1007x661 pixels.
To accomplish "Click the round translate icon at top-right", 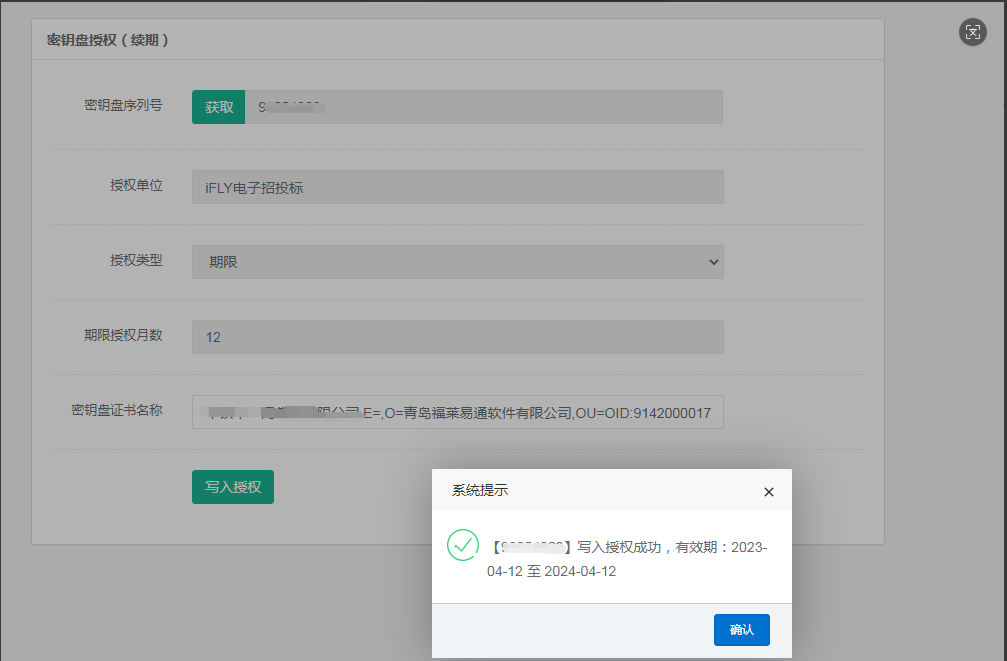I will [972, 32].
